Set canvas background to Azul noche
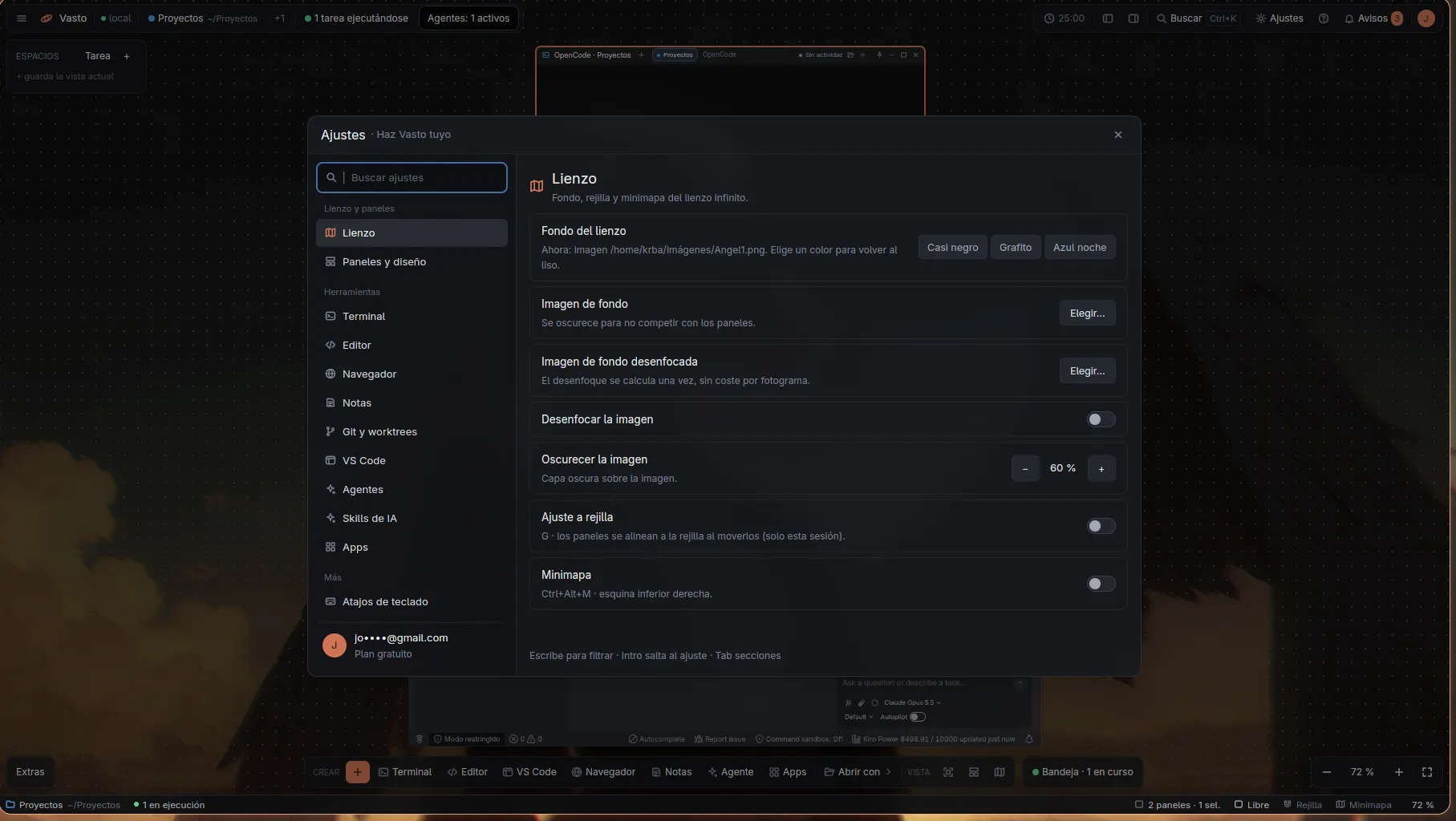Screen dimensions: 1456x821 click(1079, 248)
